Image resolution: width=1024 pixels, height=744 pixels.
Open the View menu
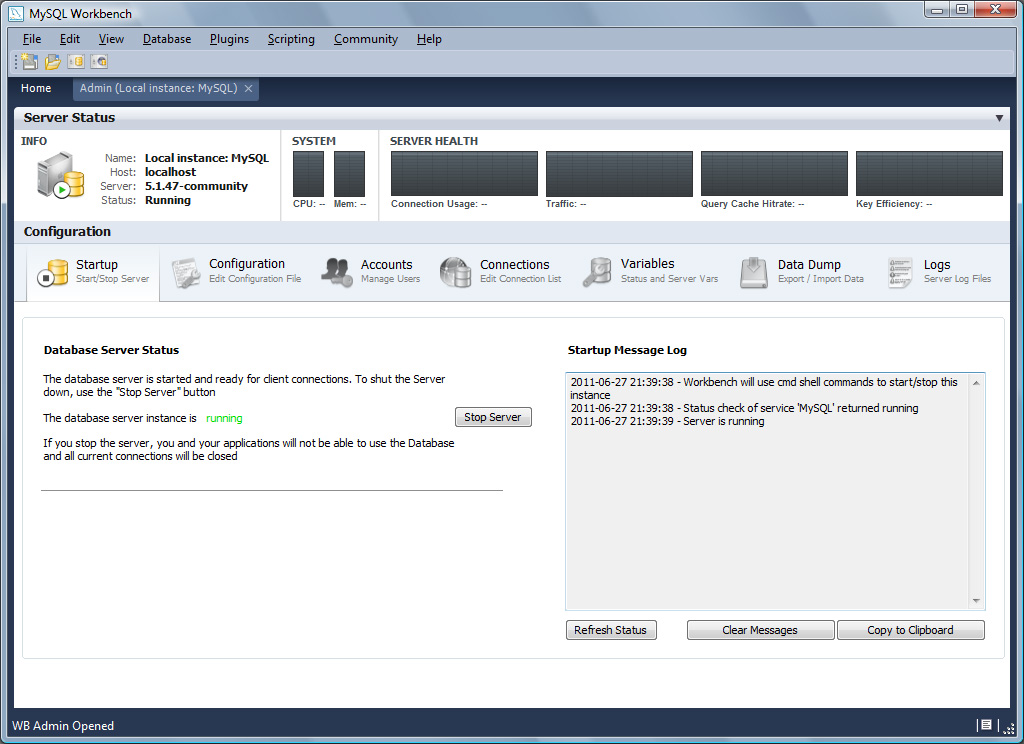(111, 39)
